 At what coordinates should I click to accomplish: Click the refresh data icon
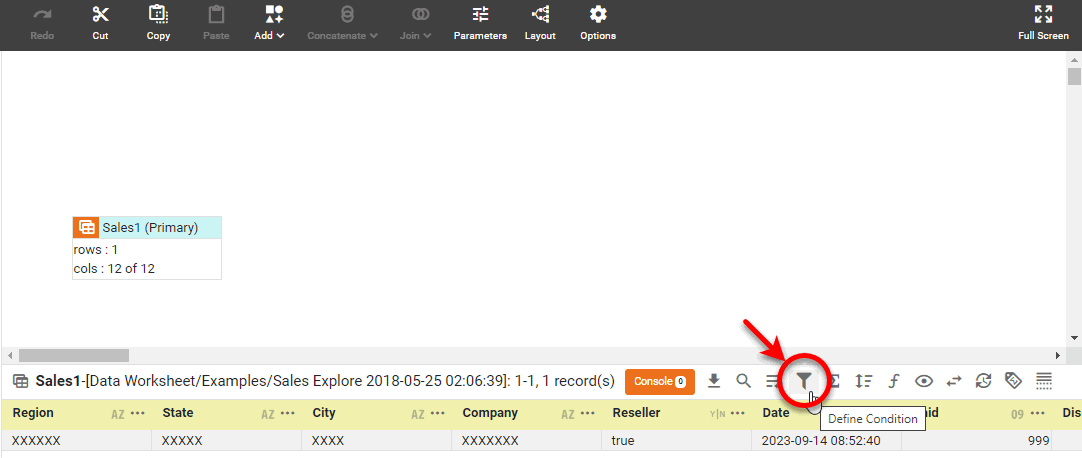pyautogui.click(x=984, y=381)
